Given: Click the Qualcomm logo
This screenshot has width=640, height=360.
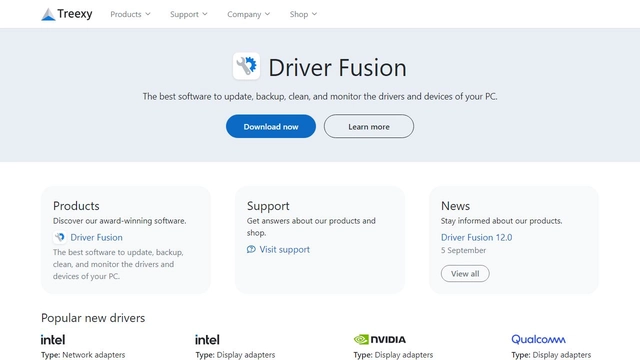Looking at the screenshot, I should (538, 339).
